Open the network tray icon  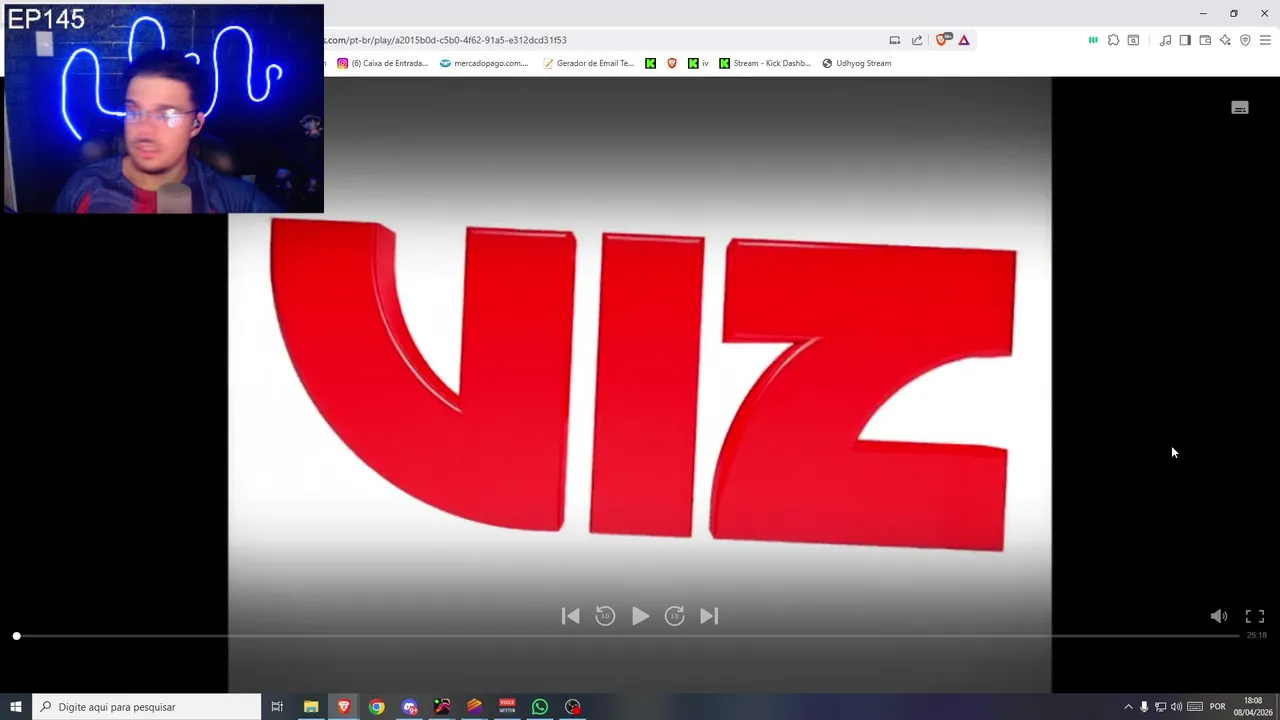click(1160, 707)
